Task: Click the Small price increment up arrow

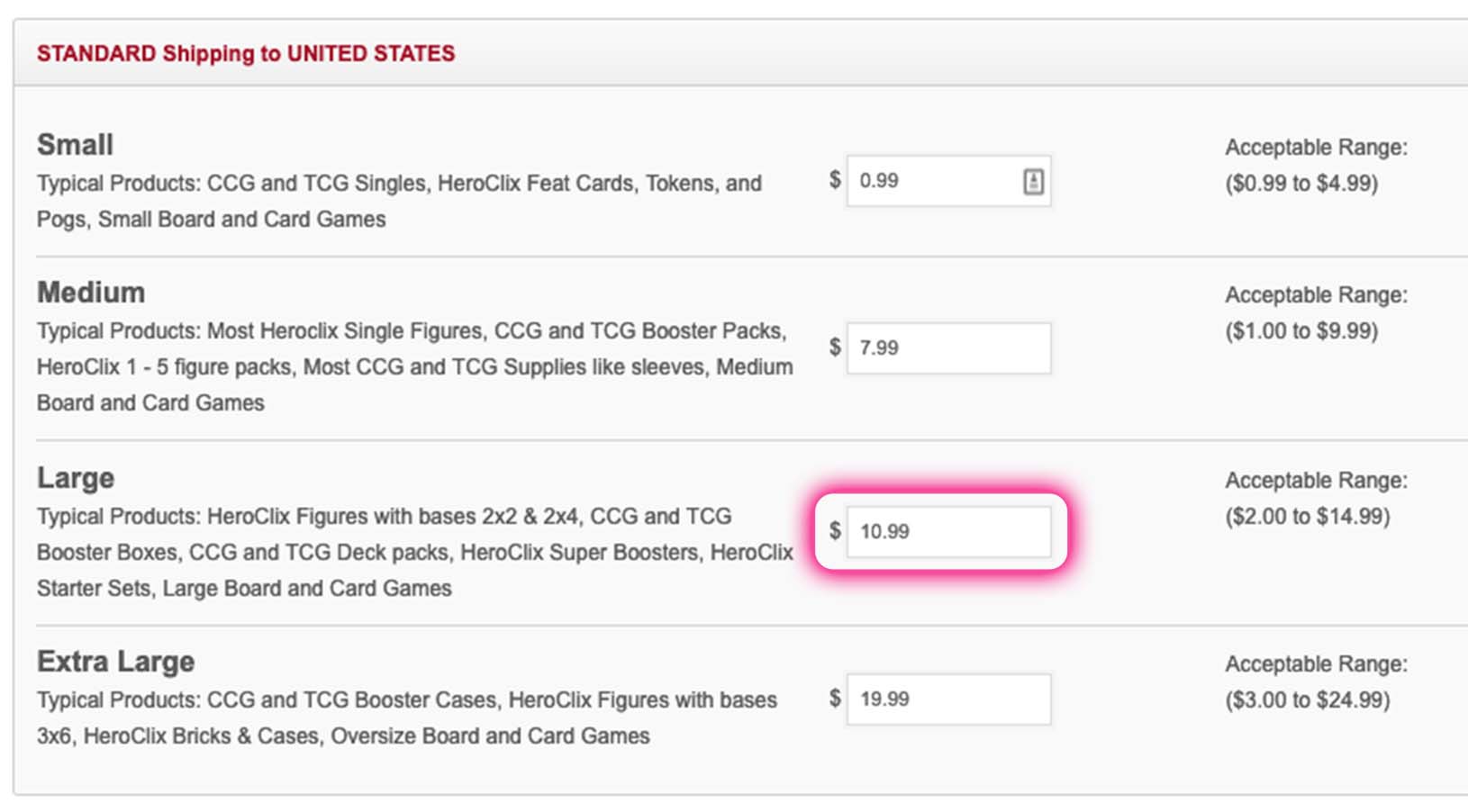Action: pos(1033,176)
